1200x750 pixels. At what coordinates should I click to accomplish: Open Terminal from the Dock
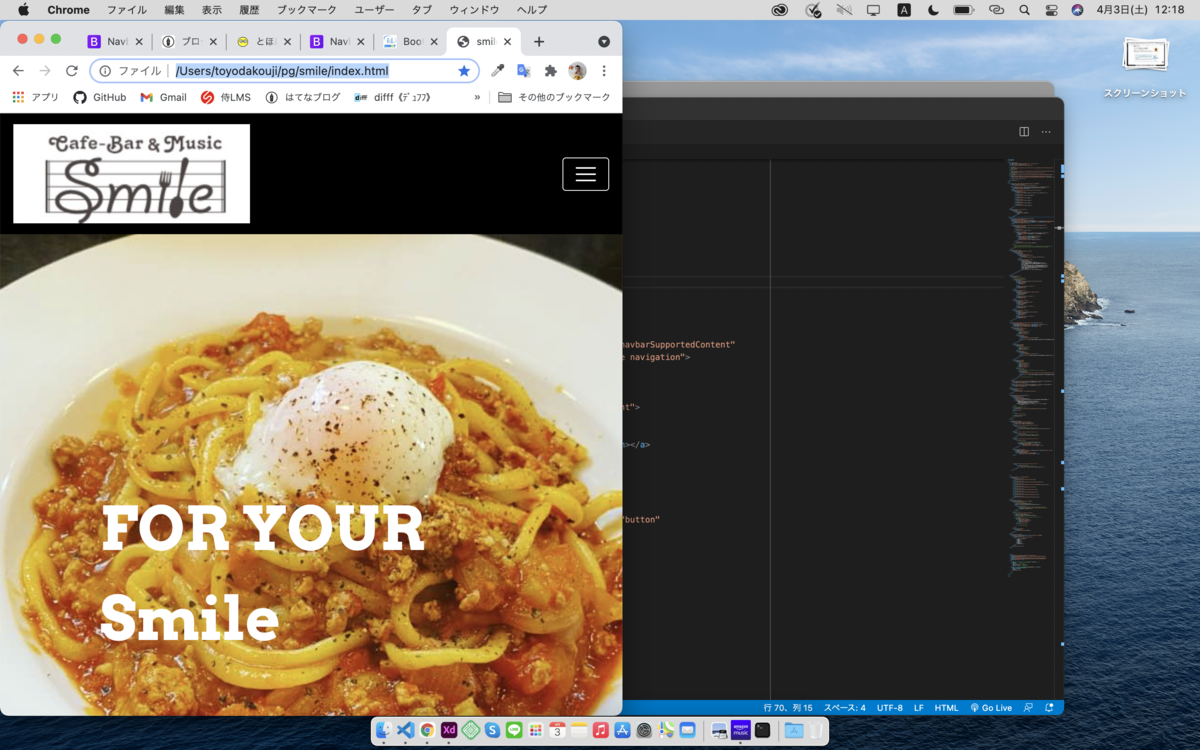(763, 730)
